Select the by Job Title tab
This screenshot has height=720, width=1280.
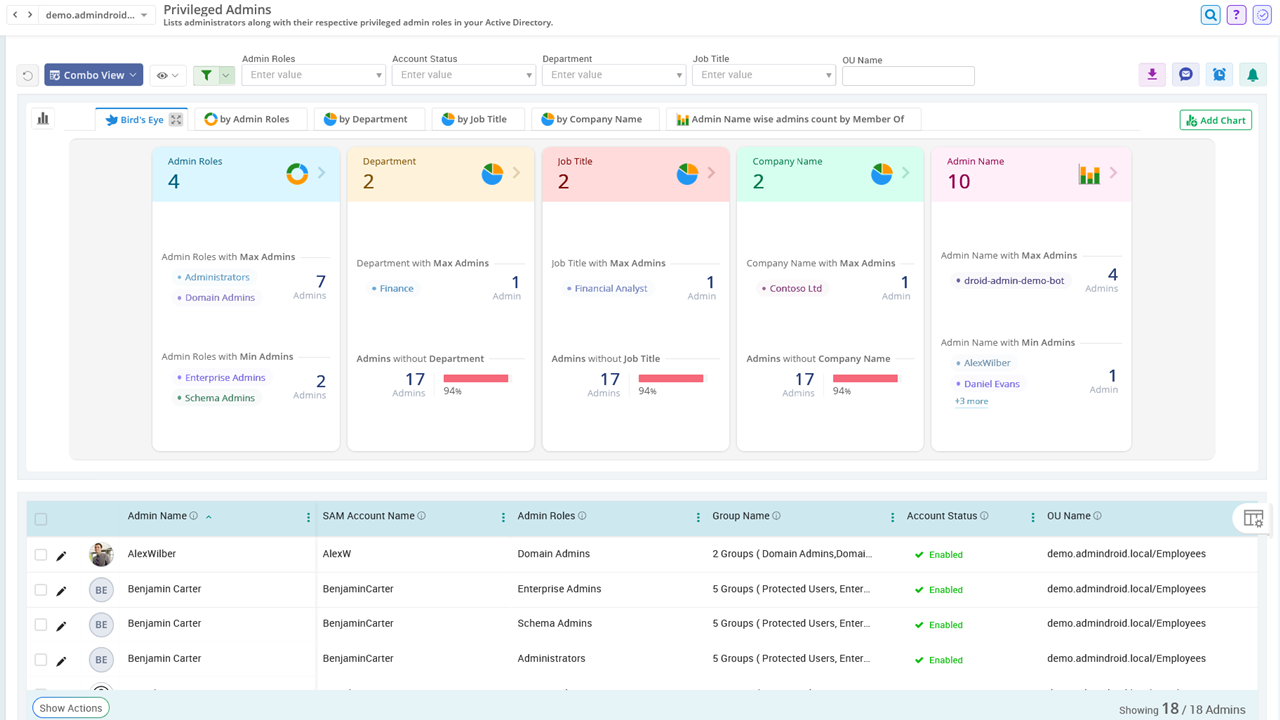(478, 118)
